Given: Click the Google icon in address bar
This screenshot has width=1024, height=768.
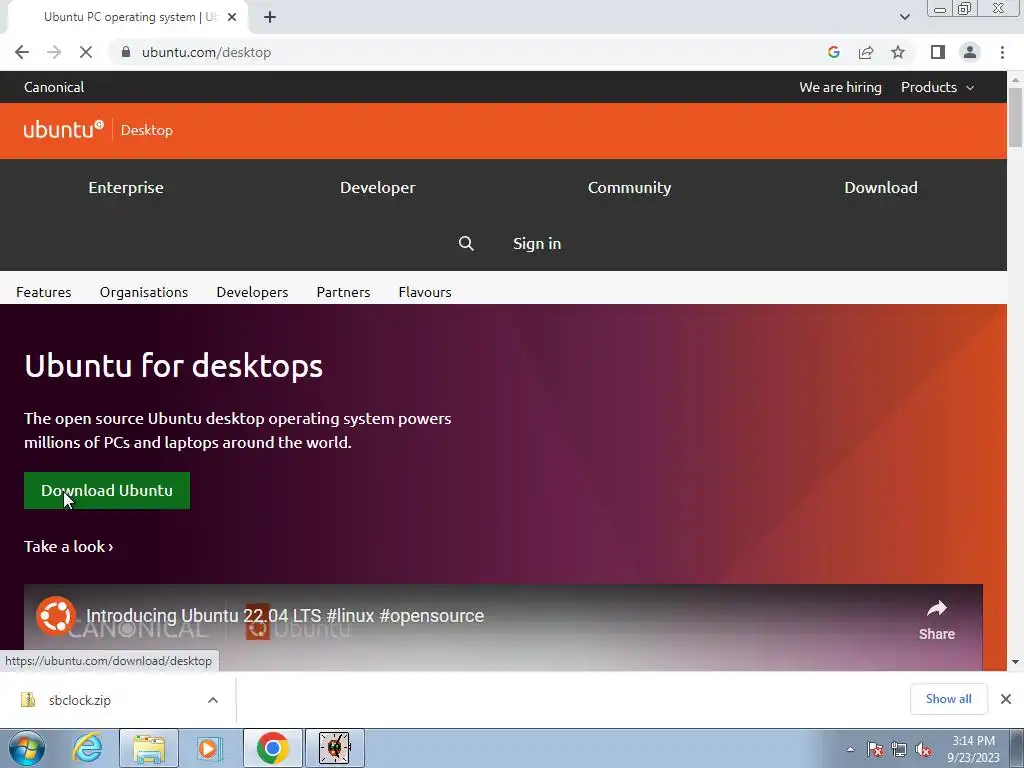Looking at the screenshot, I should pyautogui.click(x=833, y=52).
